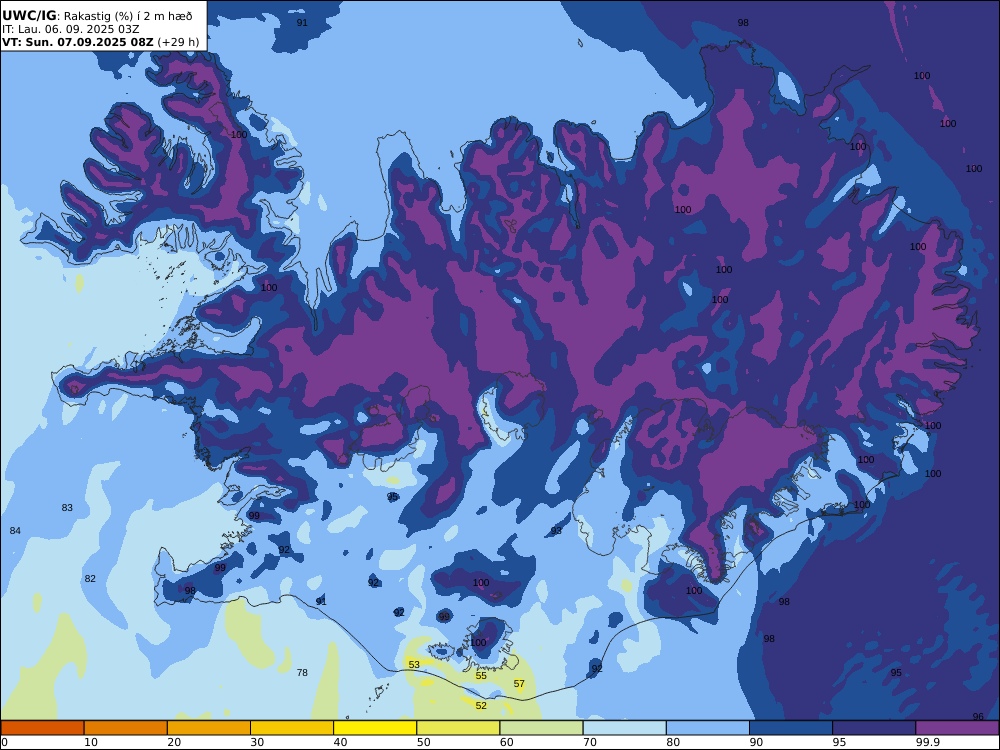Image resolution: width=1000 pixels, height=750 pixels.
Task: Click the '99.9' legend tick label
Action: pos(927,742)
